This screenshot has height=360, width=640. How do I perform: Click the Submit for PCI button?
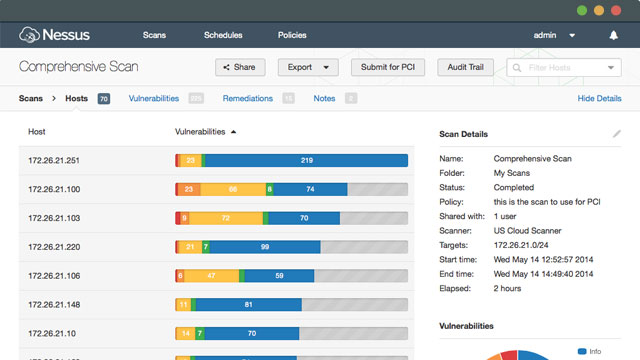click(x=388, y=67)
